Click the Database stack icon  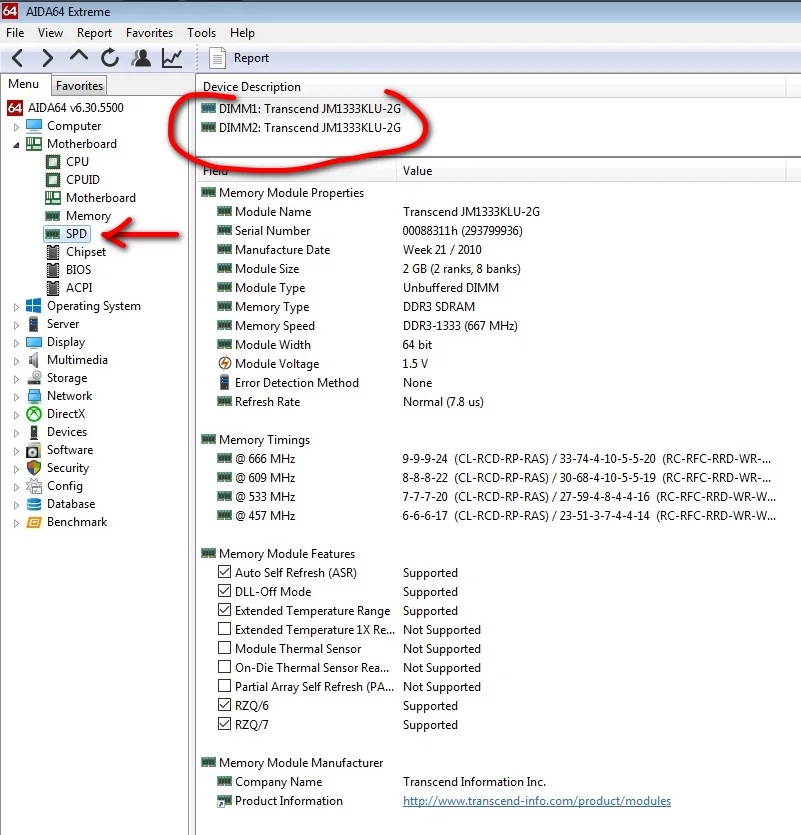34,504
